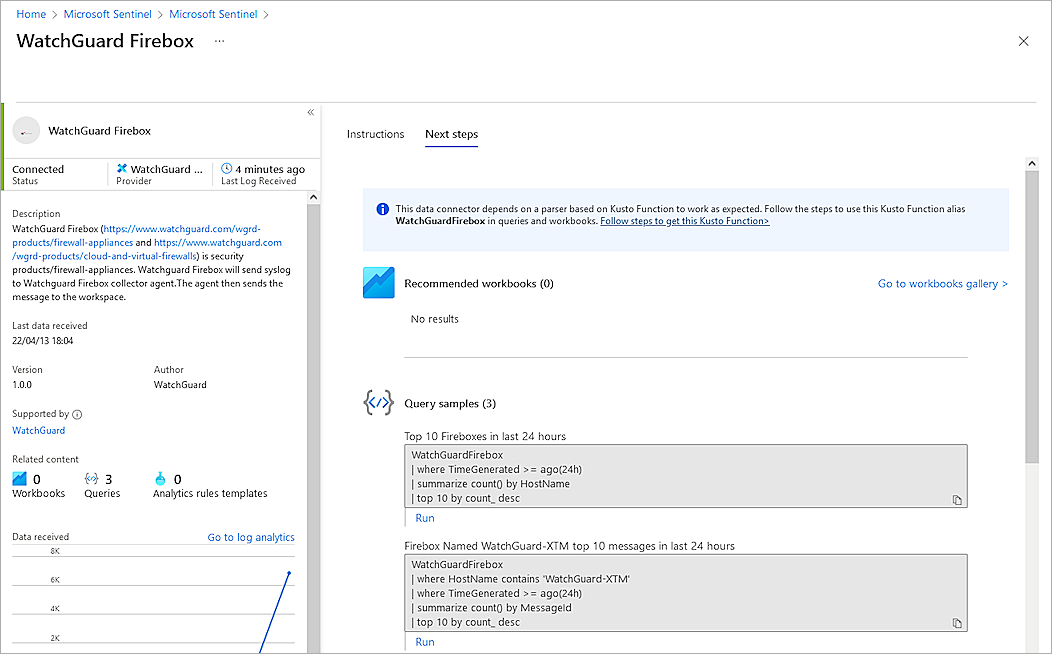The height and width of the screenshot is (654, 1052).
Task: Click the Workbooks icon under Related content
Action: click(x=18, y=479)
